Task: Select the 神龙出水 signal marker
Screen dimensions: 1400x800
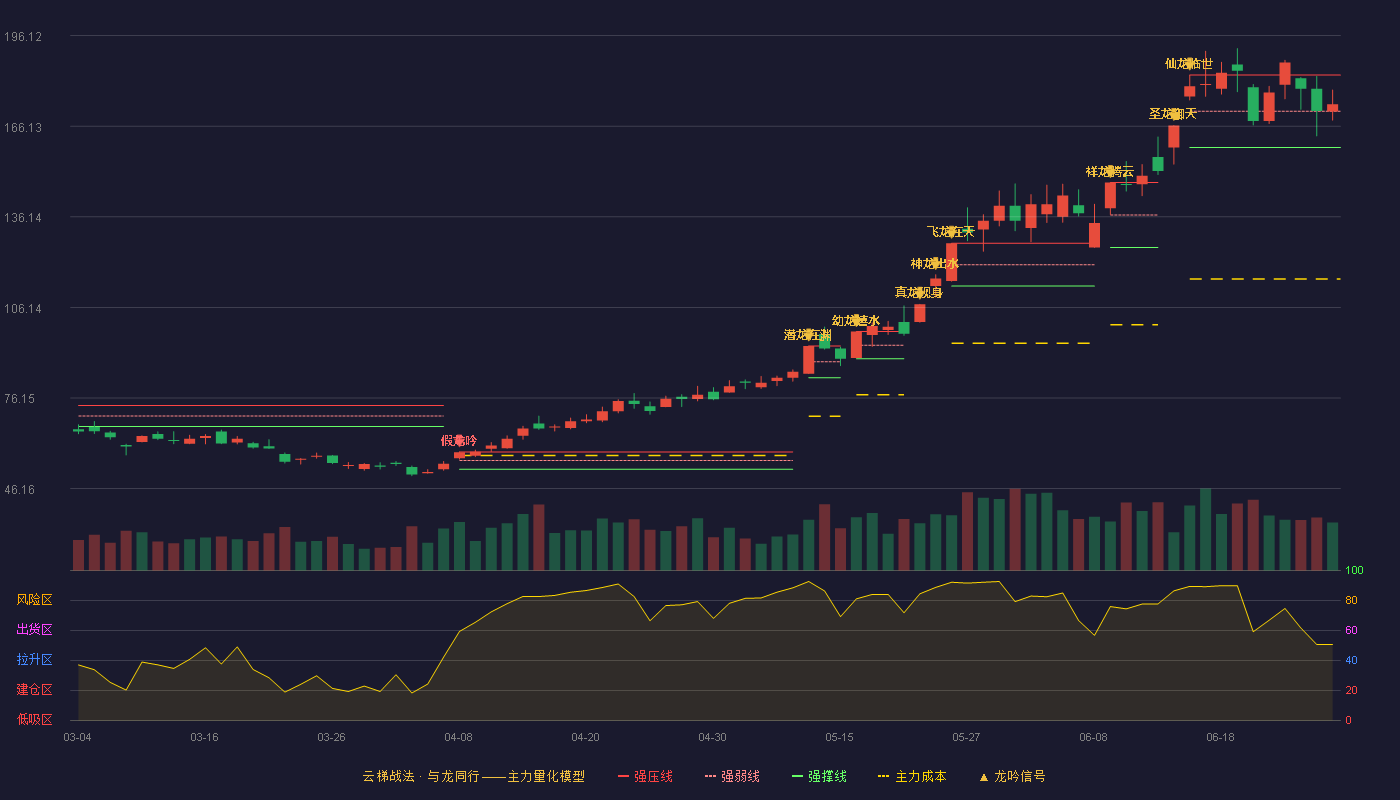Action: [x=935, y=264]
